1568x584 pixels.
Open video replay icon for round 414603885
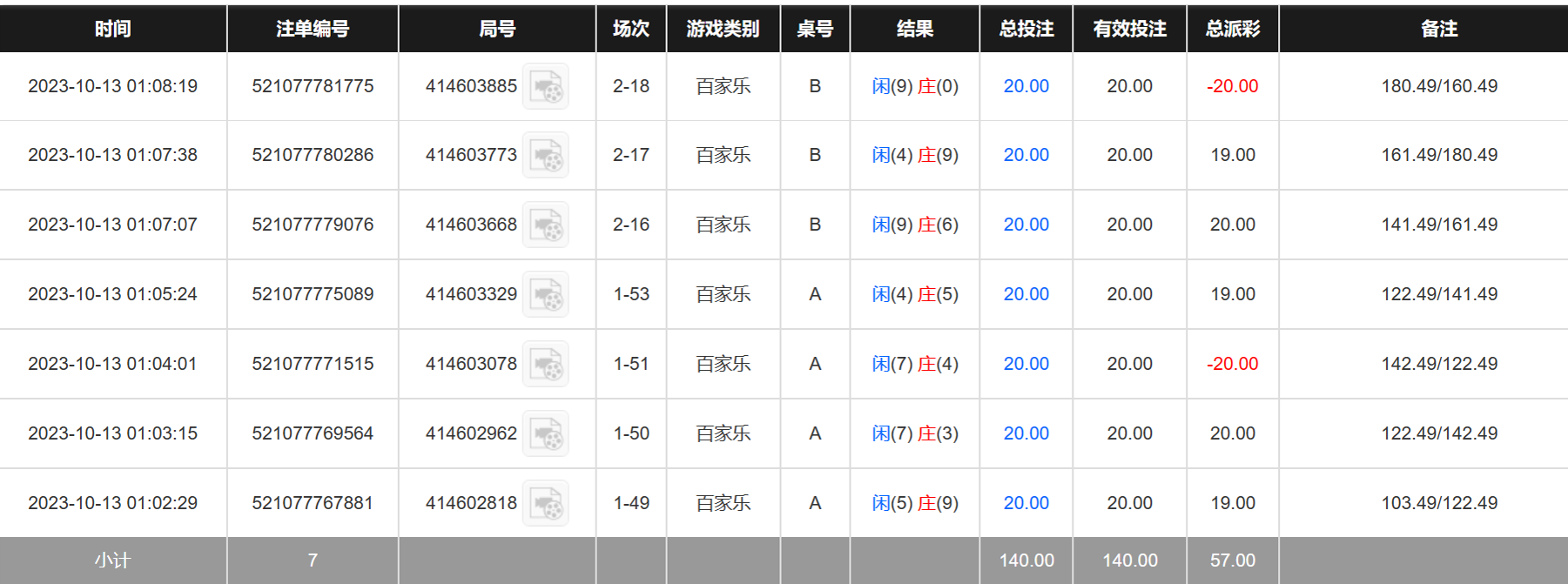coord(546,86)
